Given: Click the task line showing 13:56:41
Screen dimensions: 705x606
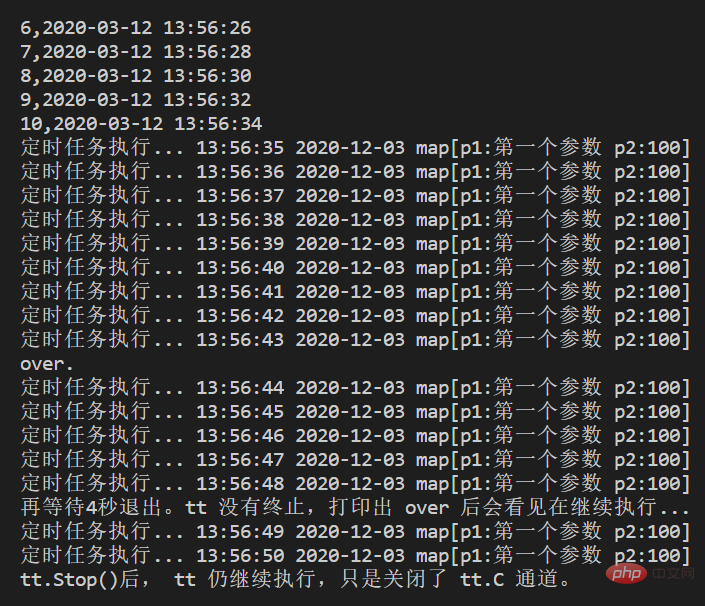Looking at the screenshot, I should [x=355, y=292].
